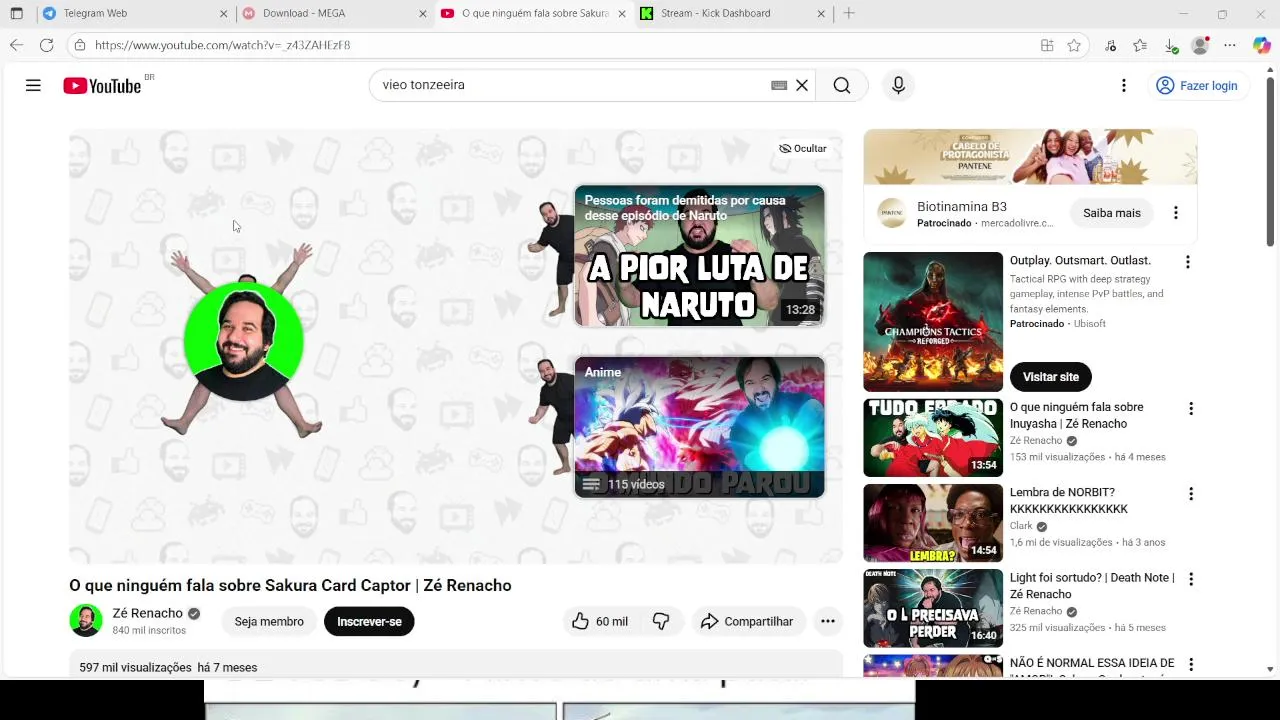Image resolution: width=1280 pixels, height=720 pixels.
Task: Open Death Note Light foi sortudo thumbnail
Action: click(x=933, y=608)
